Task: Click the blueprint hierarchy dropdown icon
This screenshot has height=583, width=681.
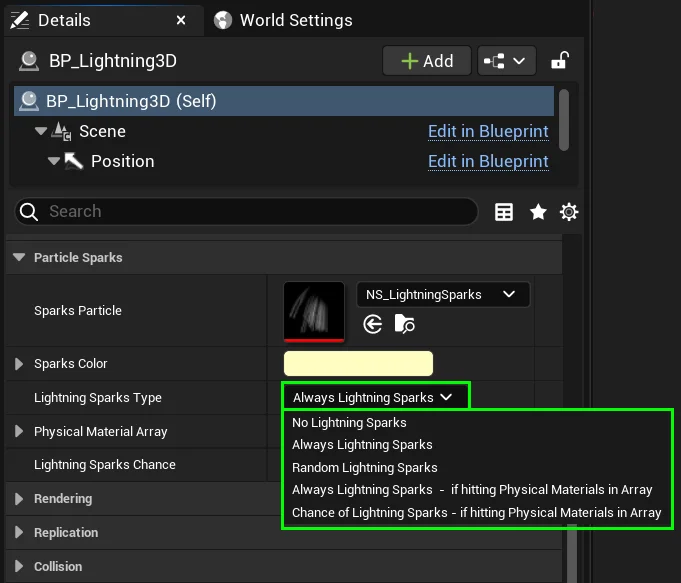Action: (x=506, y=61)
